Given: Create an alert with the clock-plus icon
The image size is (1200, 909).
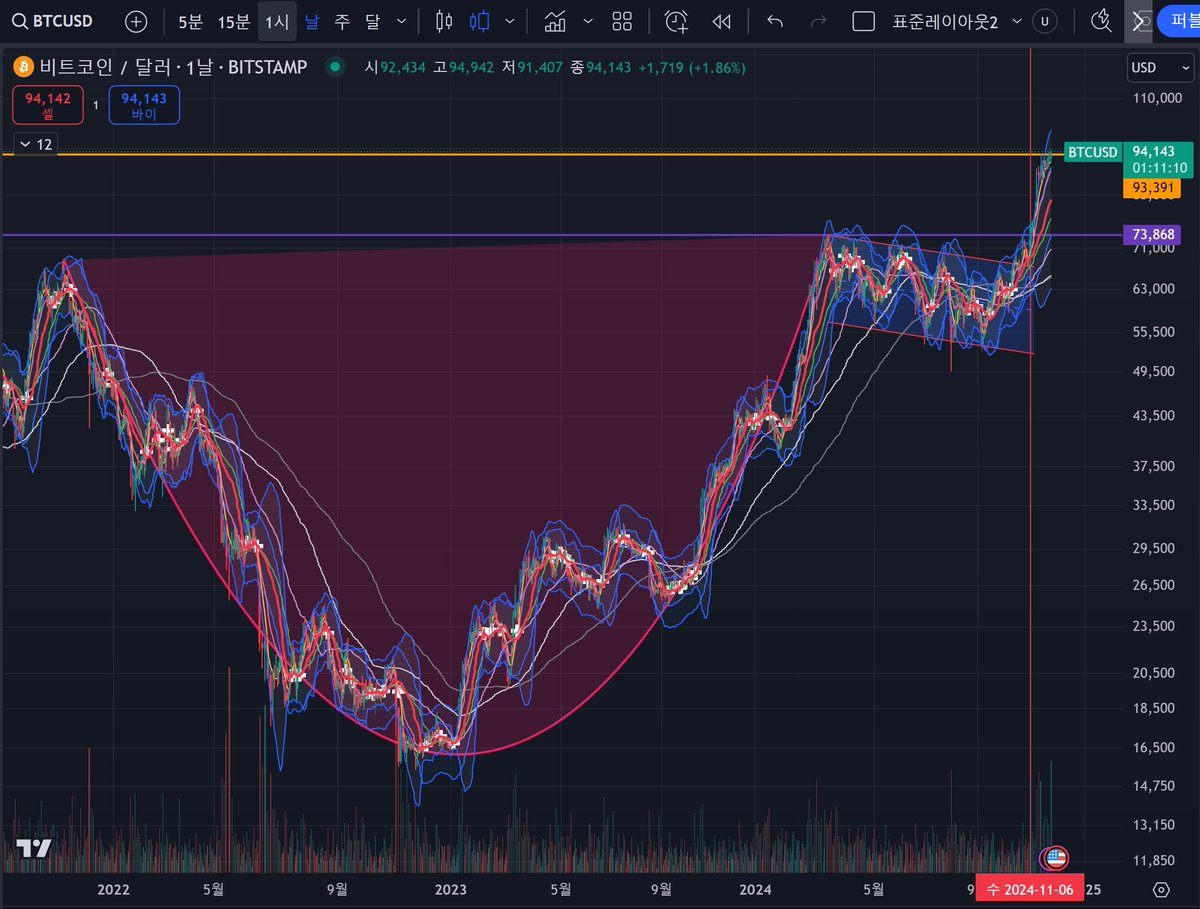Looking at the screenshot, I should [x=677, y=21].
